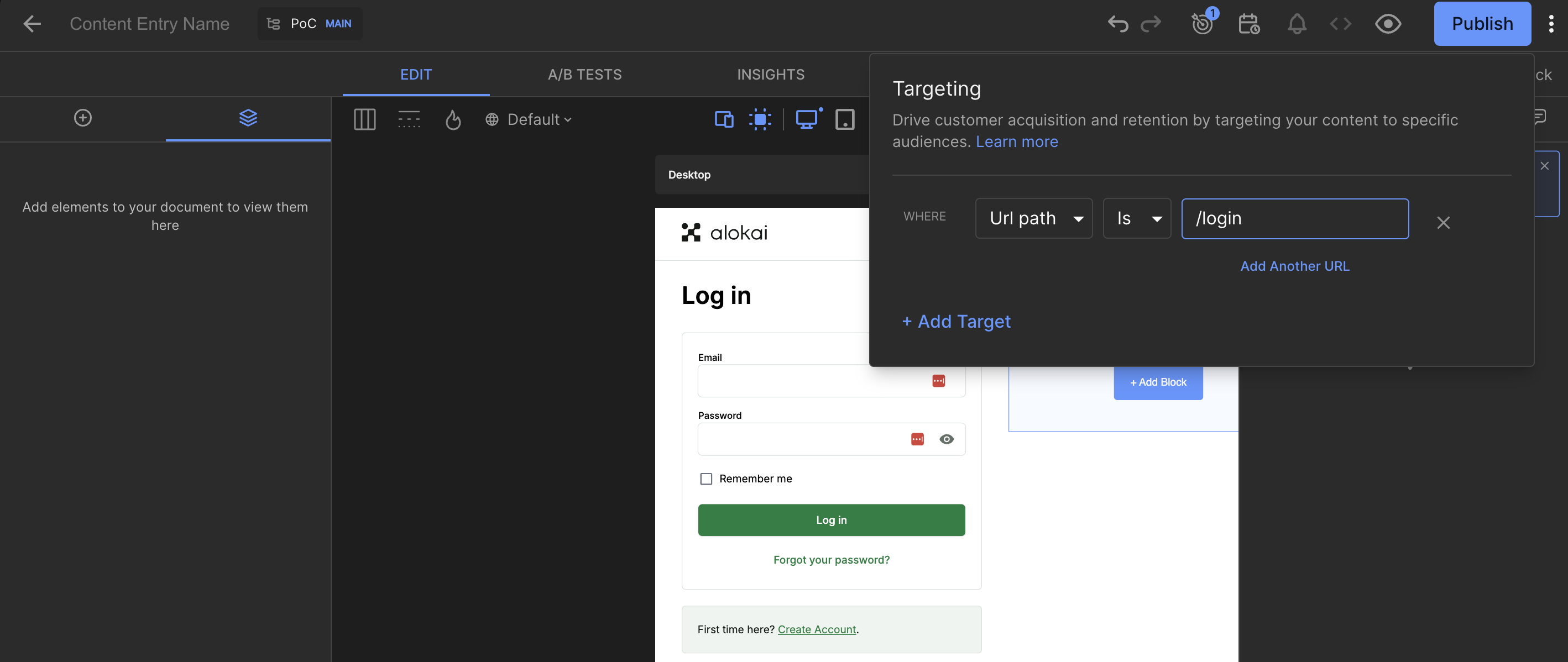Click the flame heatmap icon
Viewport: 1568px width, 662px height.
[453, 119]
